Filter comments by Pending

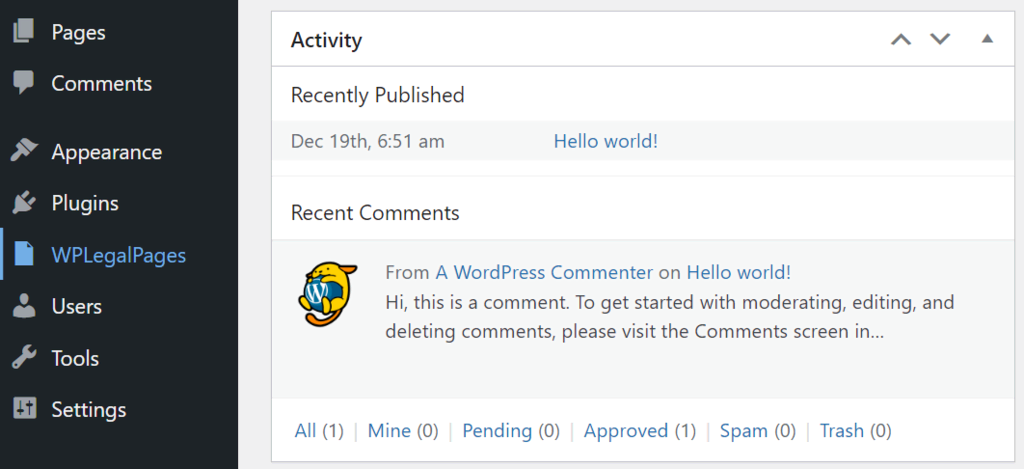click(x=497, y=431)
